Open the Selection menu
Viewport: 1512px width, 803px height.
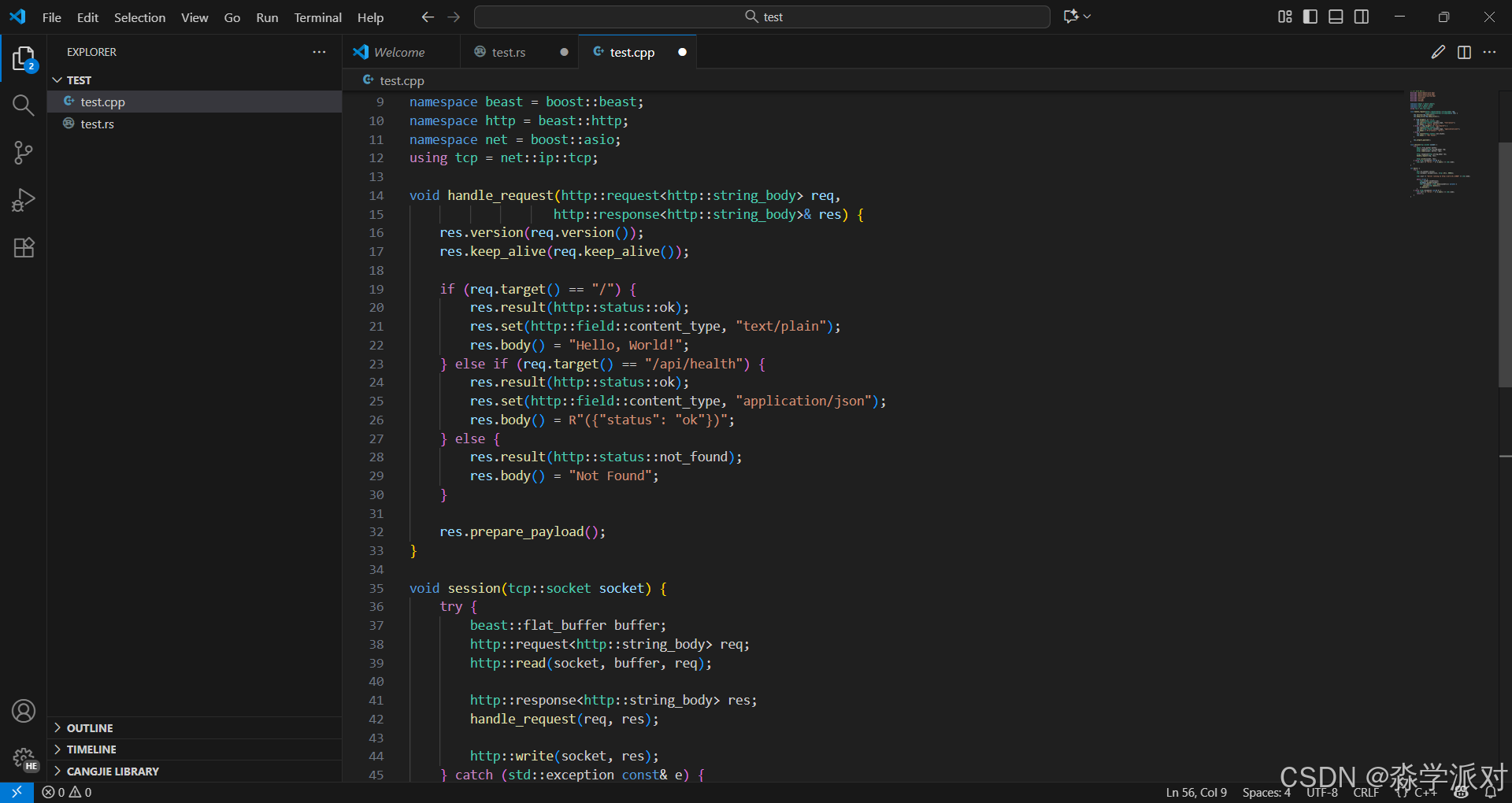click(139, 17)
